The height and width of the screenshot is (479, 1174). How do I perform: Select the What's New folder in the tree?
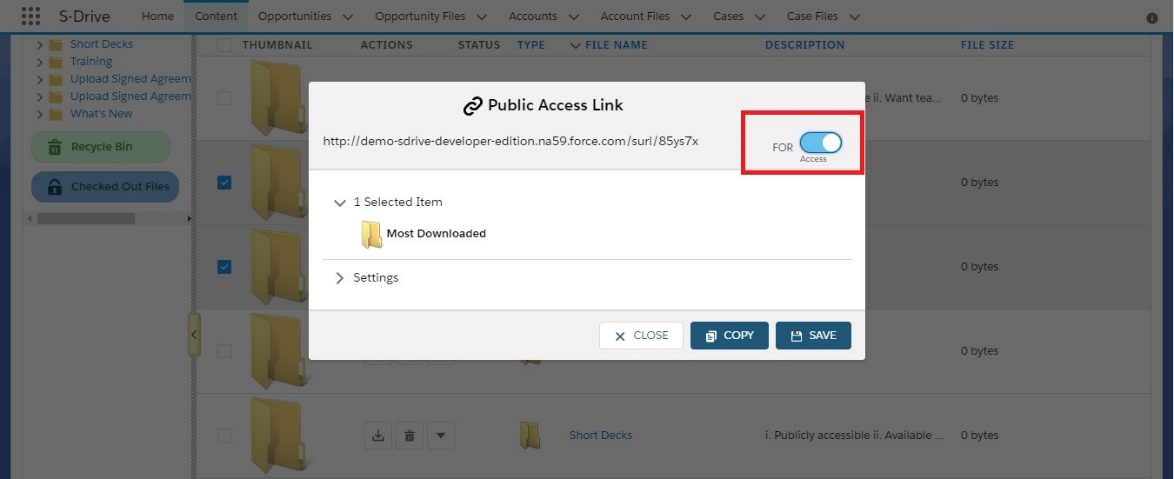click(101, 114)
